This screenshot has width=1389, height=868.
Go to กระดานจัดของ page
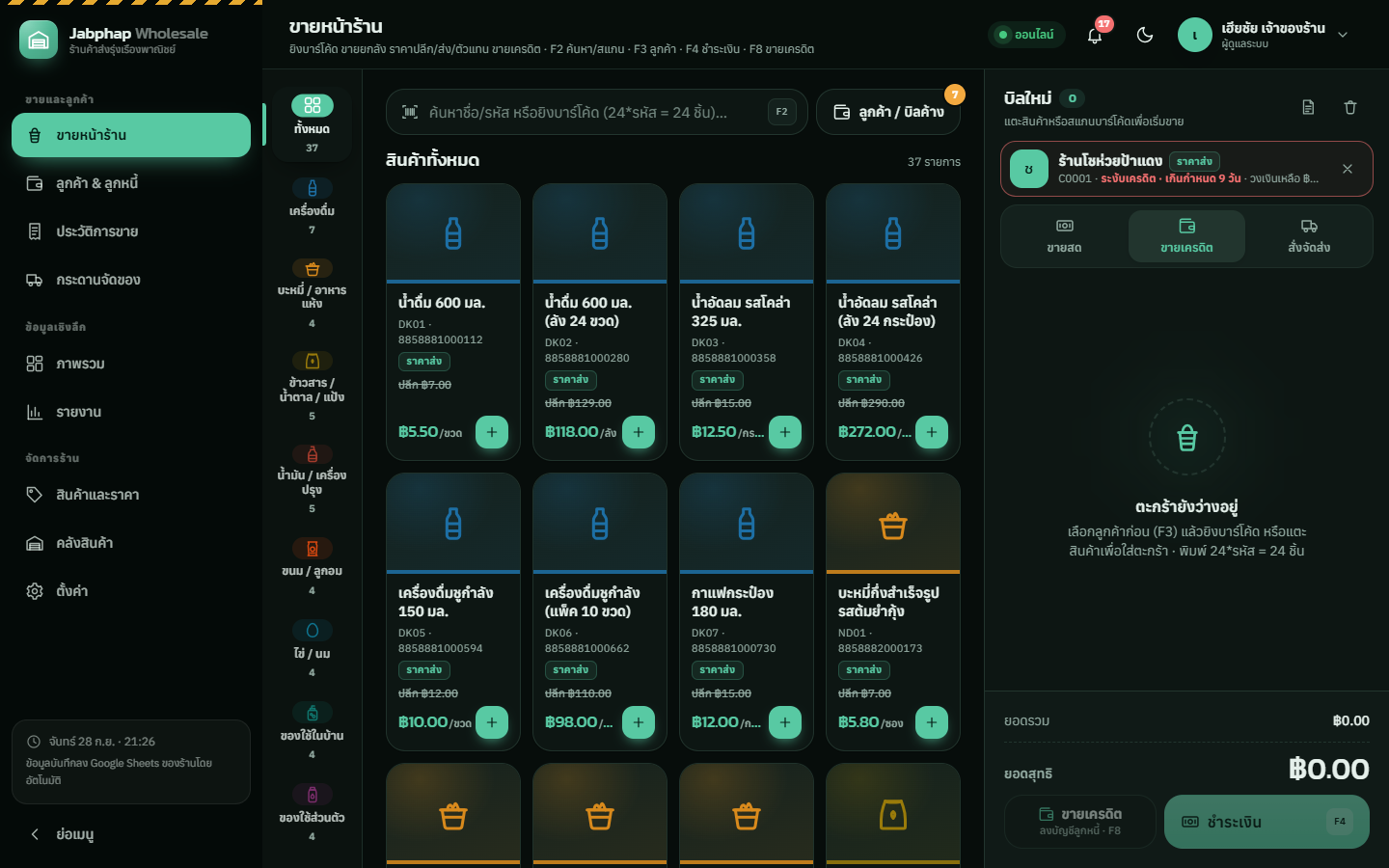coord(131,280)
